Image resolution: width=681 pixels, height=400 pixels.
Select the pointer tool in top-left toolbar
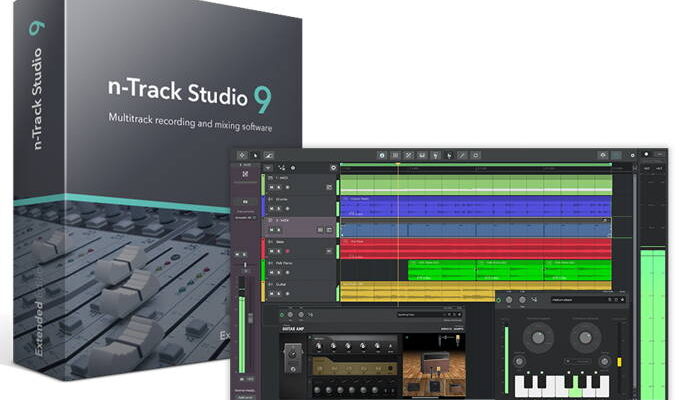[255, 156]
